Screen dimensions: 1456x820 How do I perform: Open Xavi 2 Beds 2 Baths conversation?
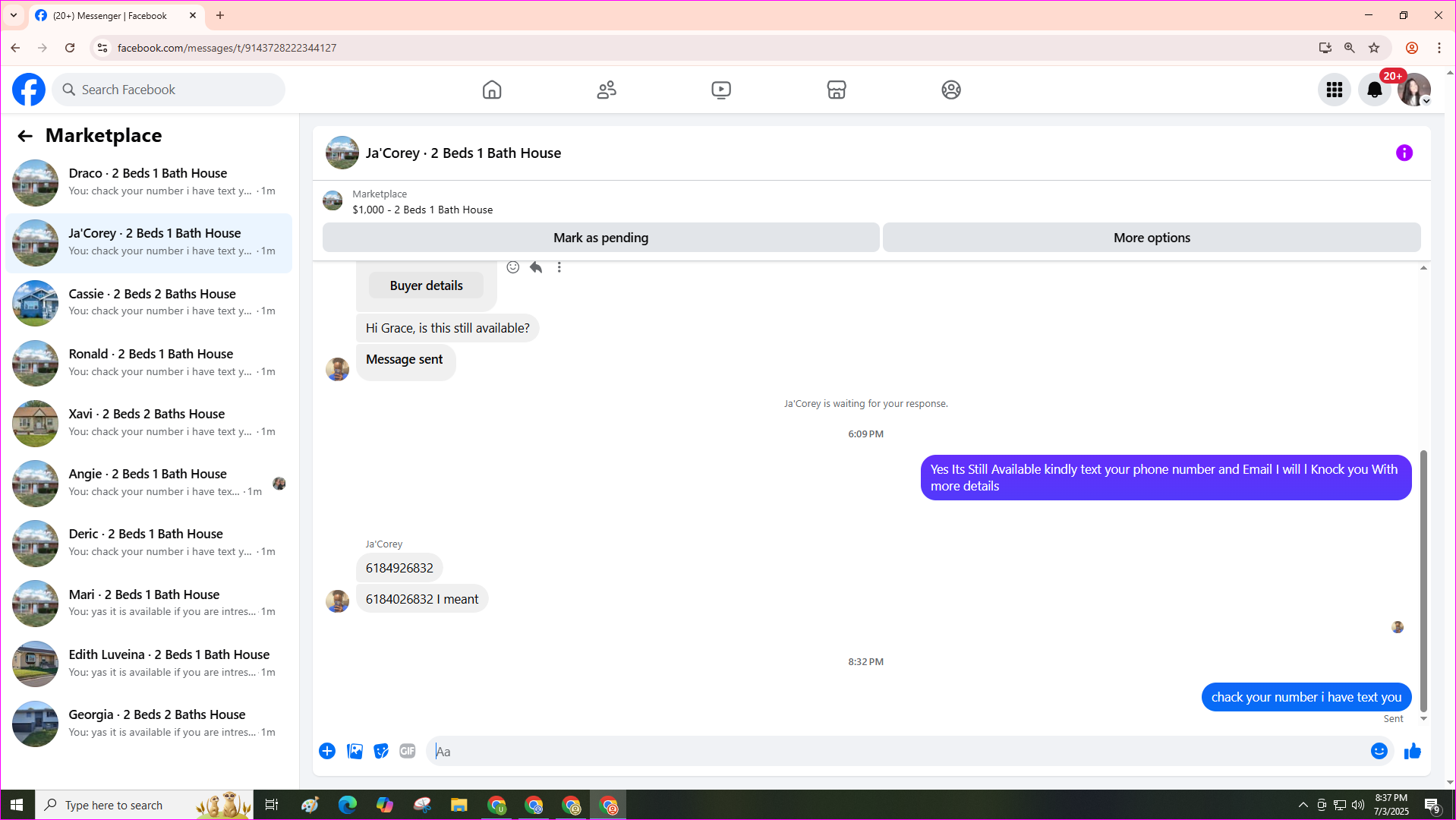coord(149,423)
